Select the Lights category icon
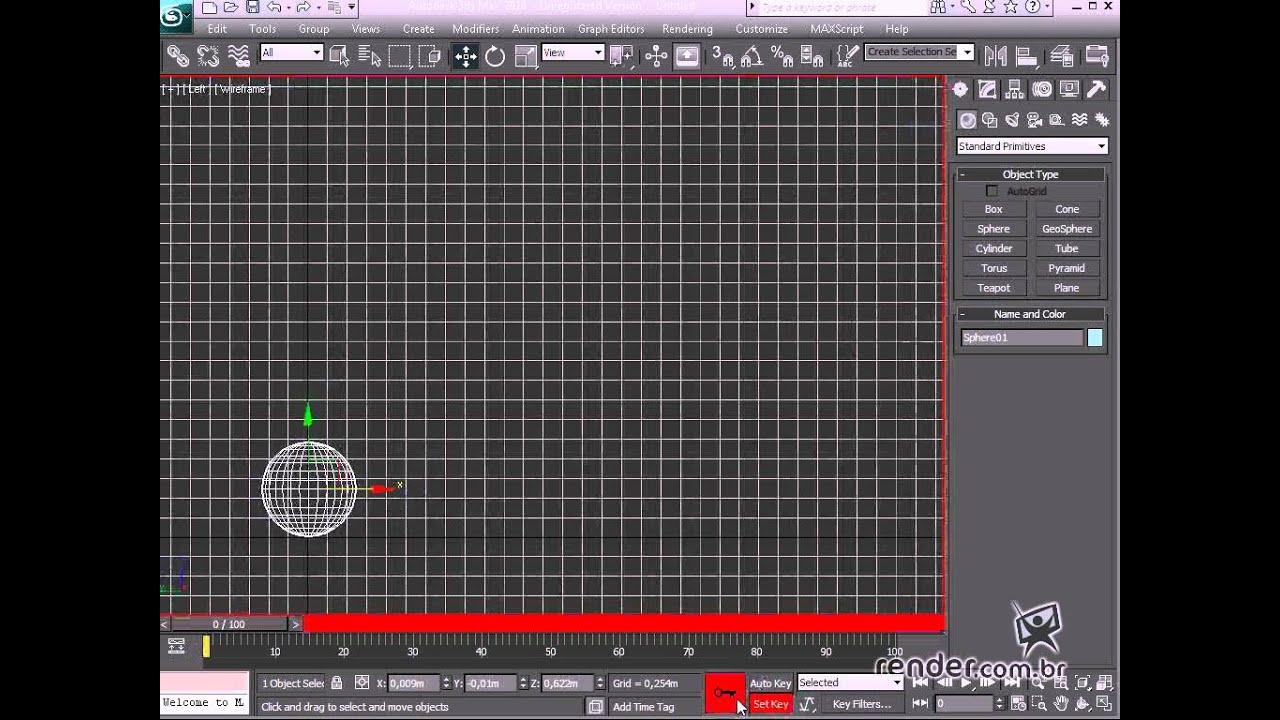 1012,120
